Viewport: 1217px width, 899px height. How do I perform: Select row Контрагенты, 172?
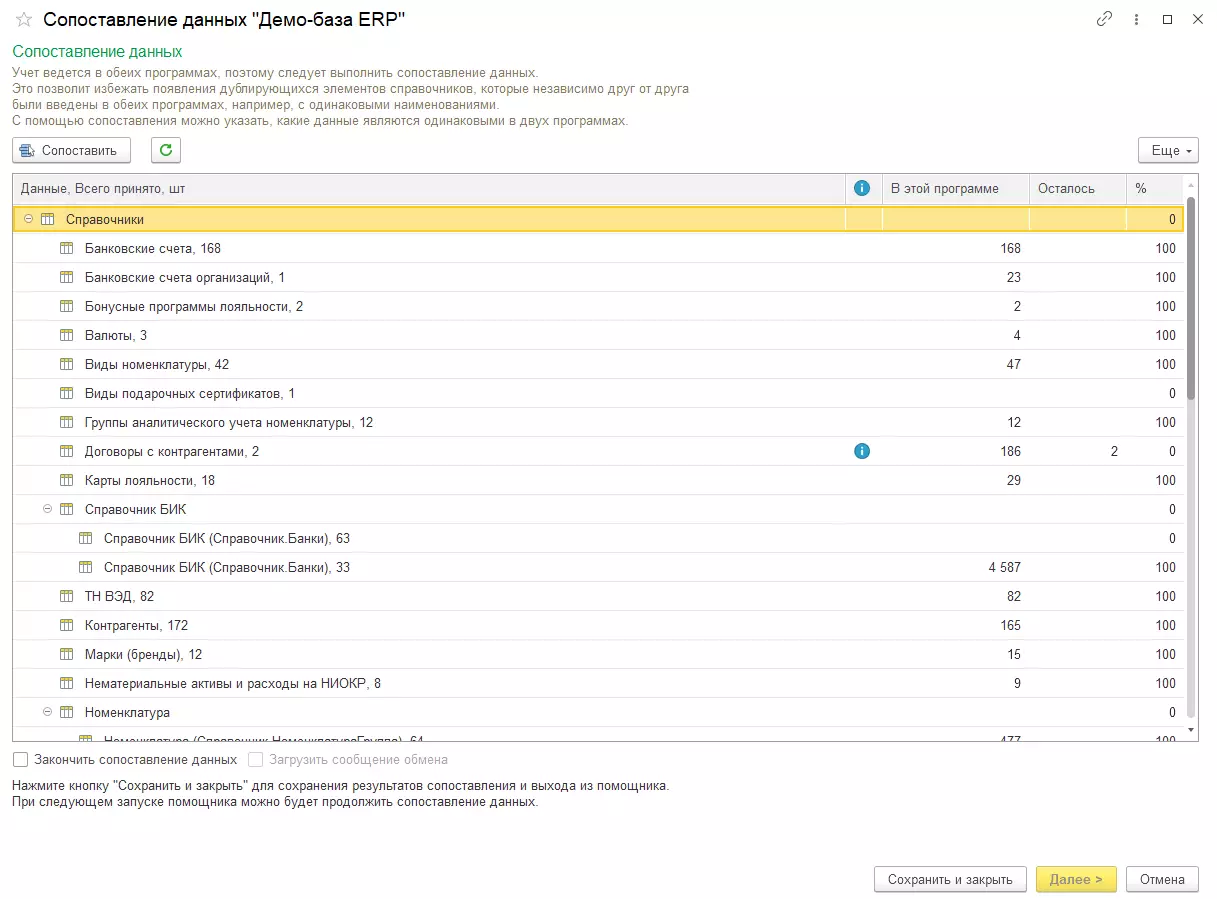[598, 625]
